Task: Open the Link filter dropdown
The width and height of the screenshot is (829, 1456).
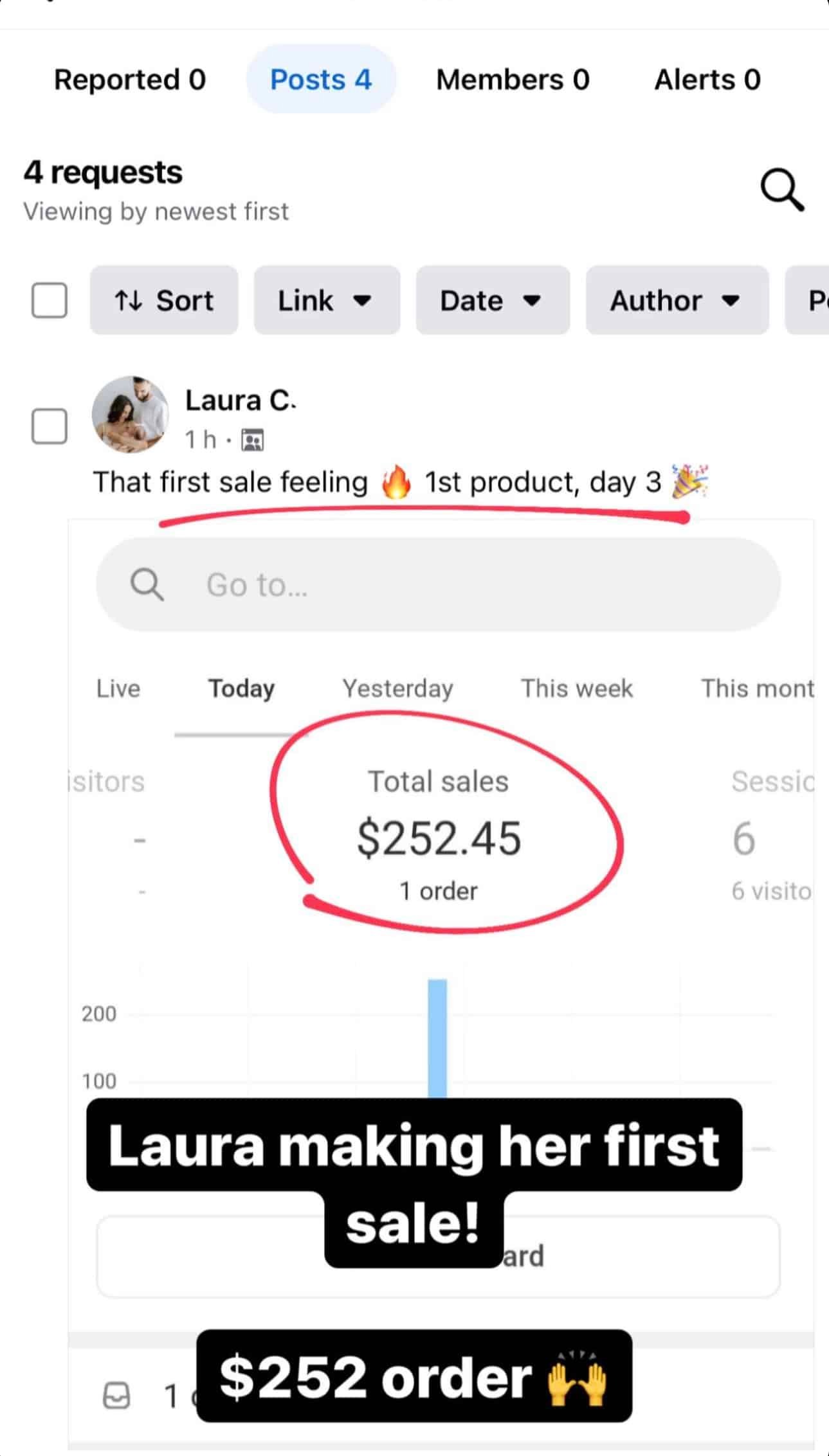Action: [326, 300]
